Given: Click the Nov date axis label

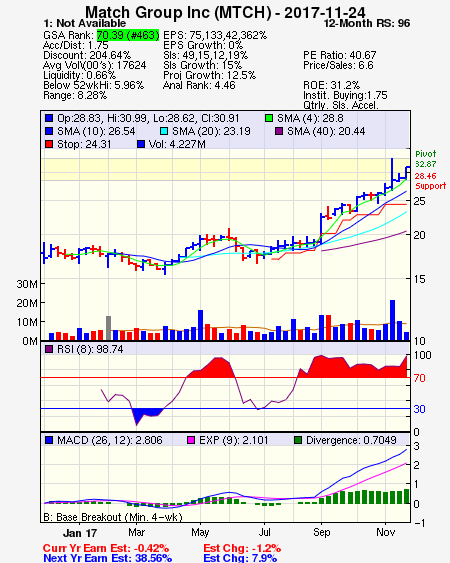Looking at the screenshot, I should (x=386, y=532).
